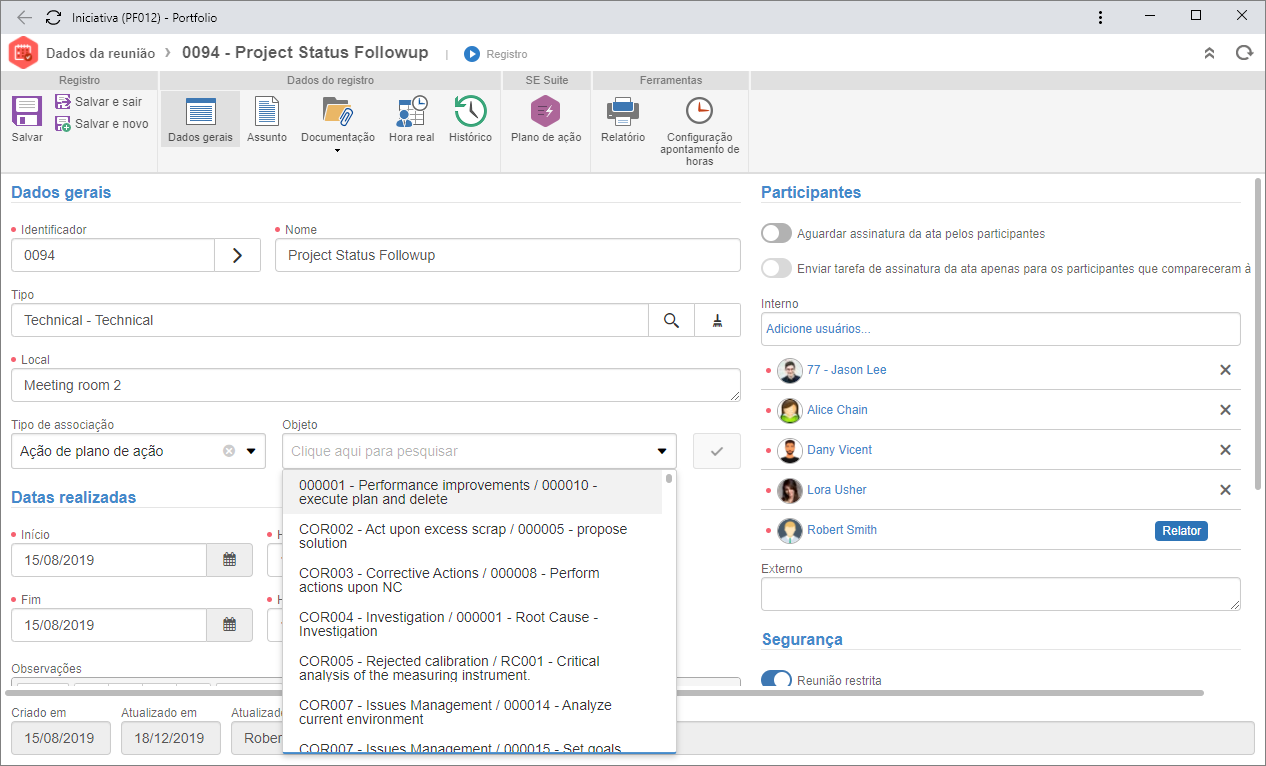This screenshot has width=1266, height=766.
Task: Open the Início calendar picker
Action: pos(230,560)
